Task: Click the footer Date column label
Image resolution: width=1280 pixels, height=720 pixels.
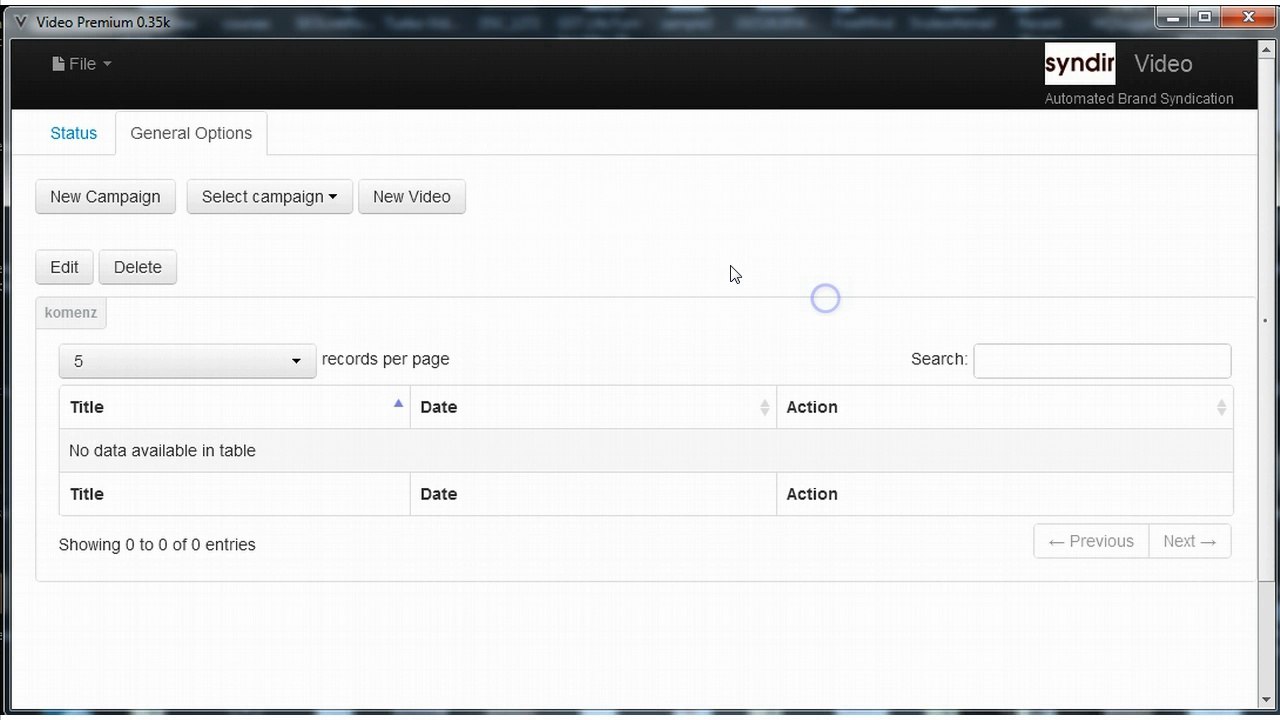Action: coord(439,494)
